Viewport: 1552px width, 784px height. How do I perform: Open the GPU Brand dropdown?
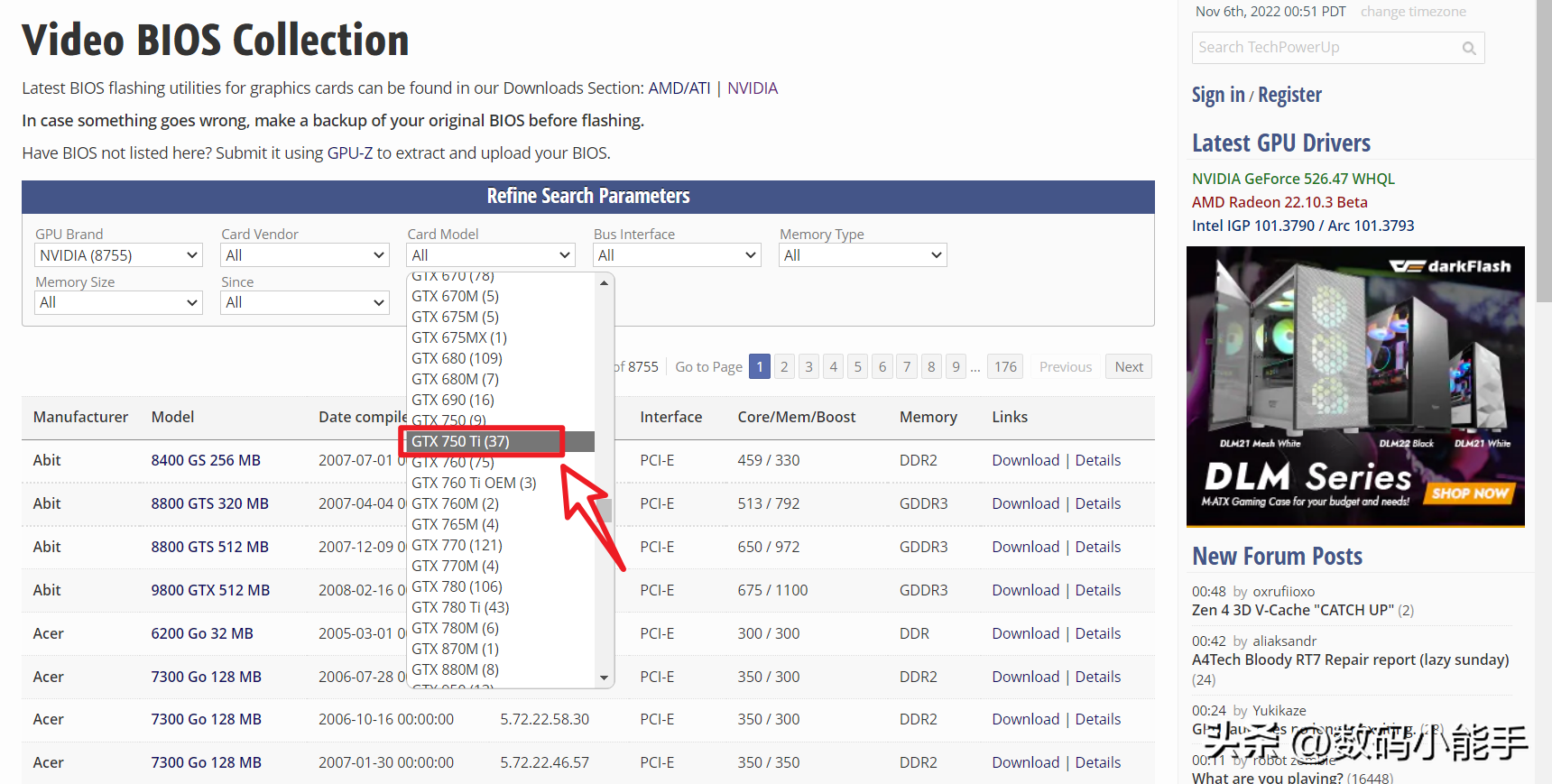click(x=117, y=255)
